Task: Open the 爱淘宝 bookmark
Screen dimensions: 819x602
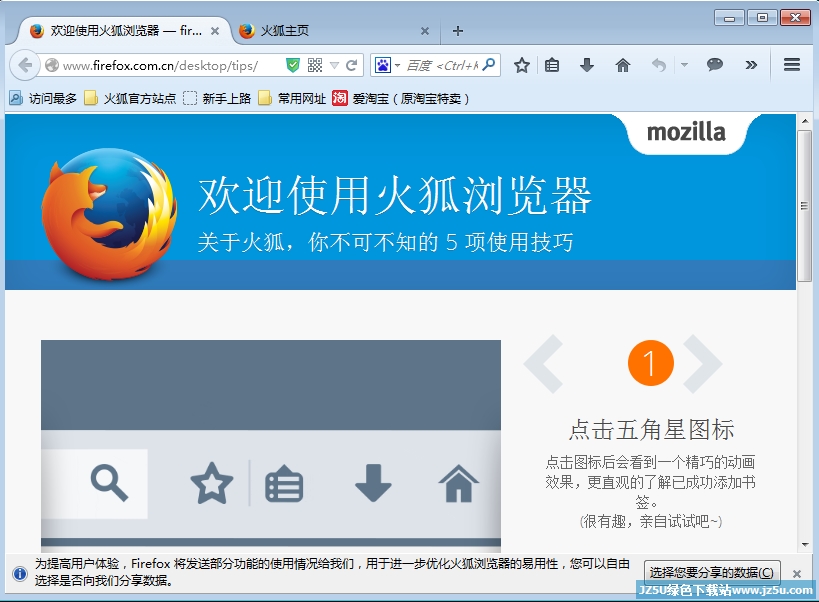Action: 401,98
